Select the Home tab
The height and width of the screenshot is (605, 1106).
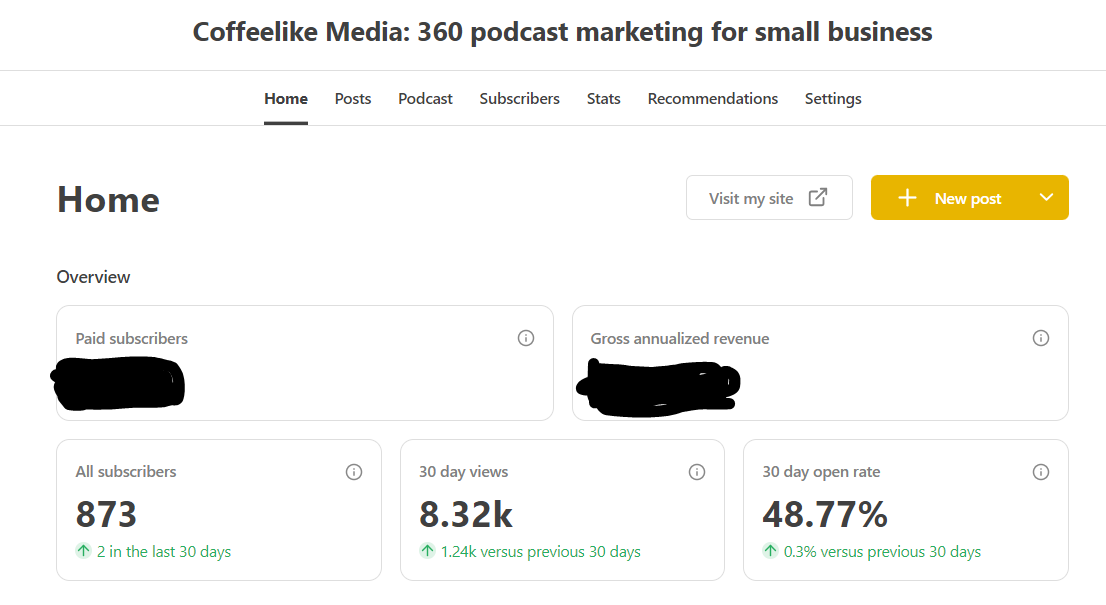point(286,99)
